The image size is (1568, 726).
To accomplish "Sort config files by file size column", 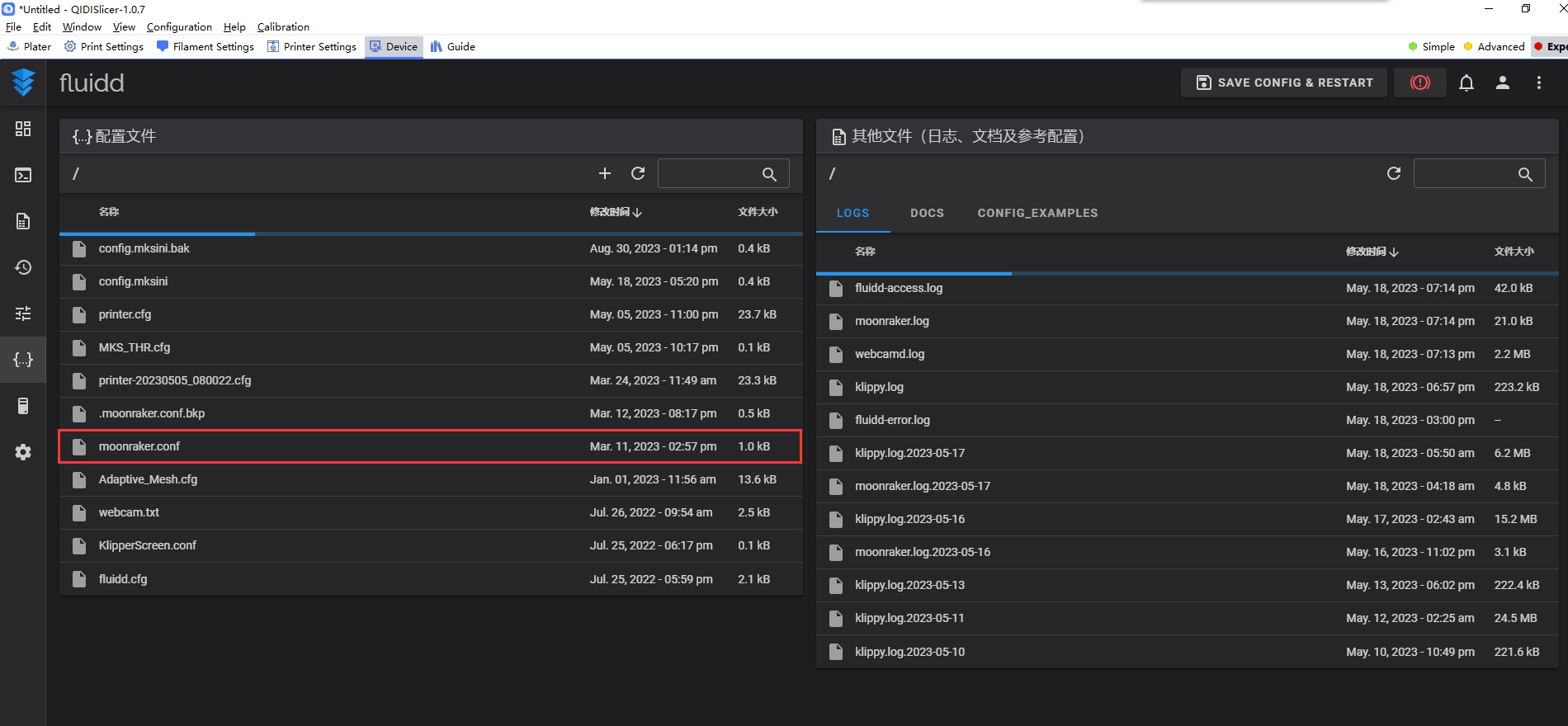I will point(758,212).
